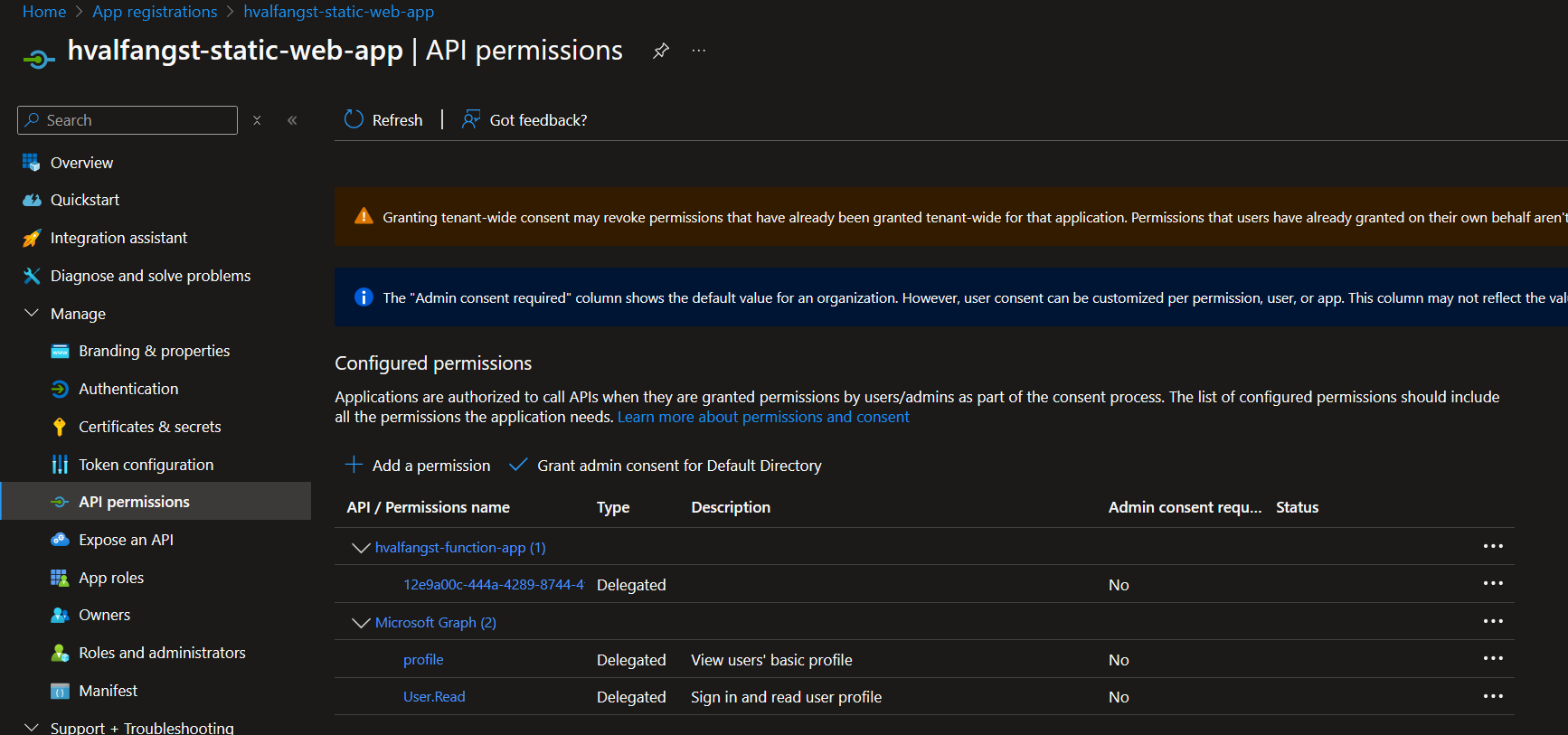Open the profile permission link

423,660
